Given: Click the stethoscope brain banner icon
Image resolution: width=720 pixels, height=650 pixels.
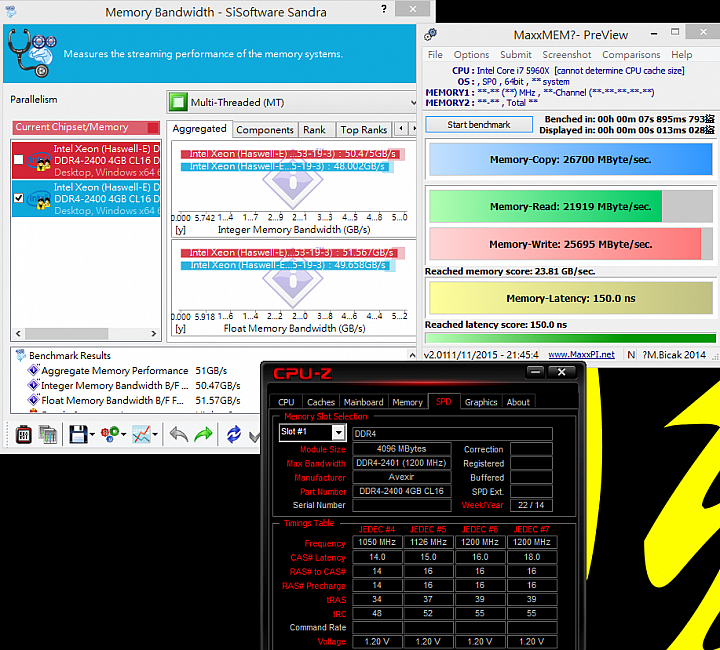Looking at the screenshot, I should click(x=32, y=52).
